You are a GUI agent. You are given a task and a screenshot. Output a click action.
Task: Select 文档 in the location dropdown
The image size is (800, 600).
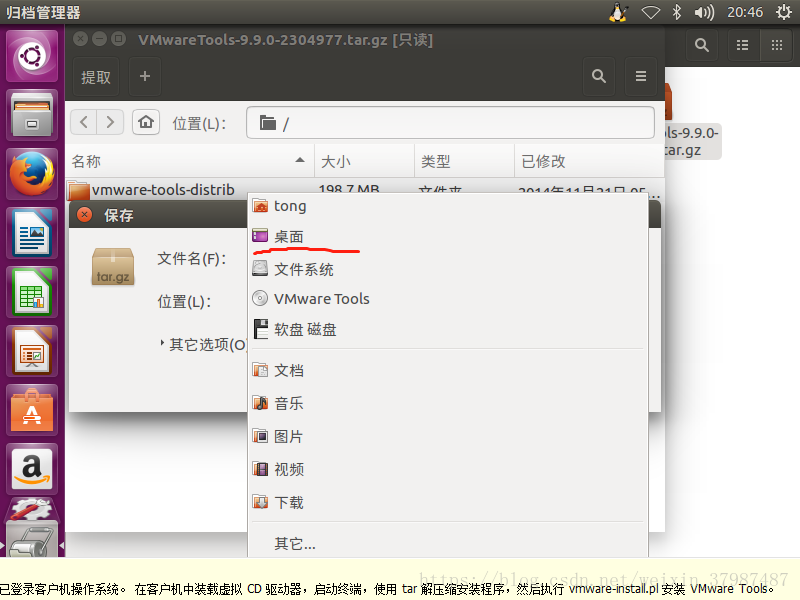pyautogui.click(x=448, y=370)
